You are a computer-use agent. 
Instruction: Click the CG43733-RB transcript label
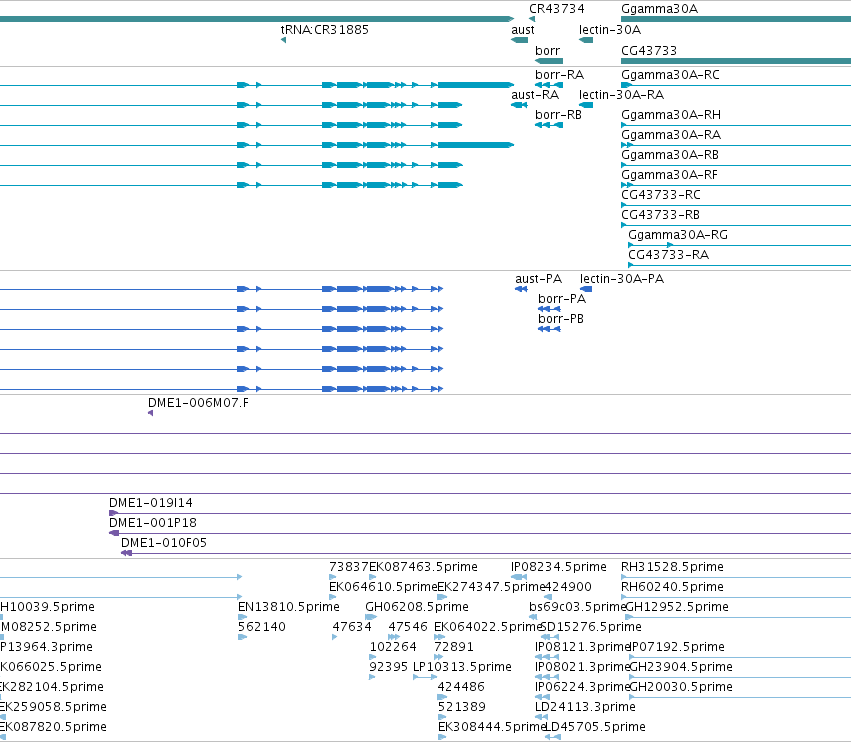660,215
